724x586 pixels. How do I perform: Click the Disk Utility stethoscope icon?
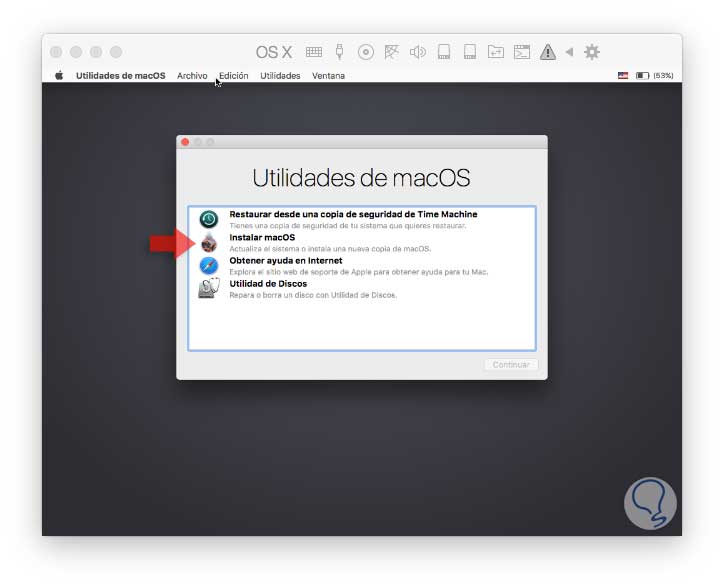point(209,289)
